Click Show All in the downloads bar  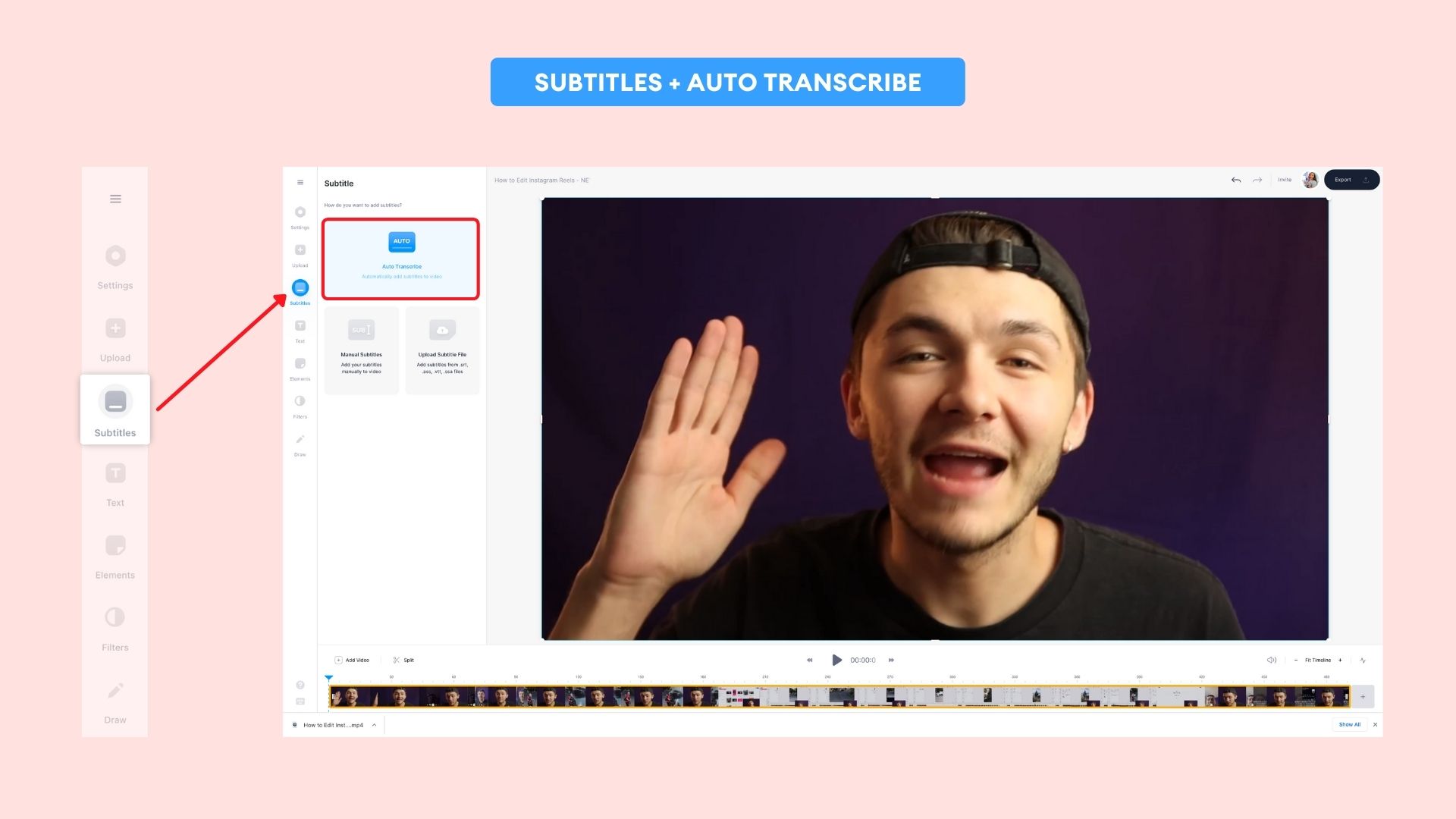pyautogui.click(x=1349, y=724)
